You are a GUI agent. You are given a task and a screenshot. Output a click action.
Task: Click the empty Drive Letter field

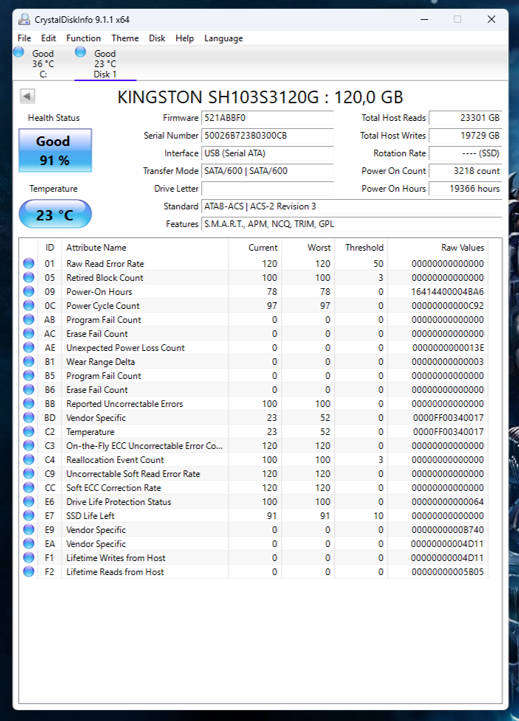point(267,189)
